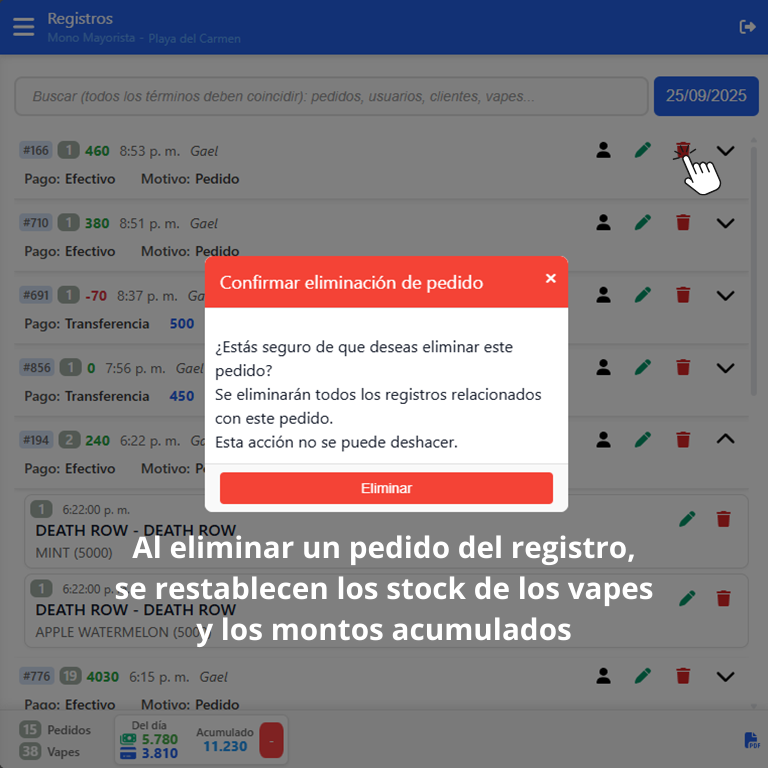Click the 11.230 accumulated total

pos(225,746)
